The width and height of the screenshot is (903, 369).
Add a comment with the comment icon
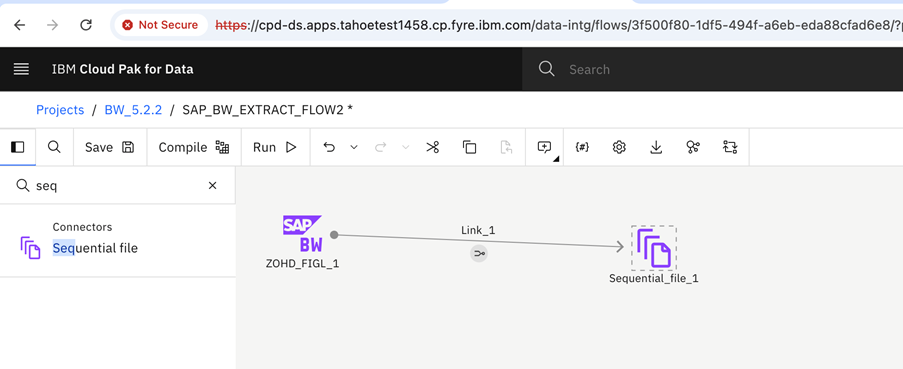coord(544,147)
